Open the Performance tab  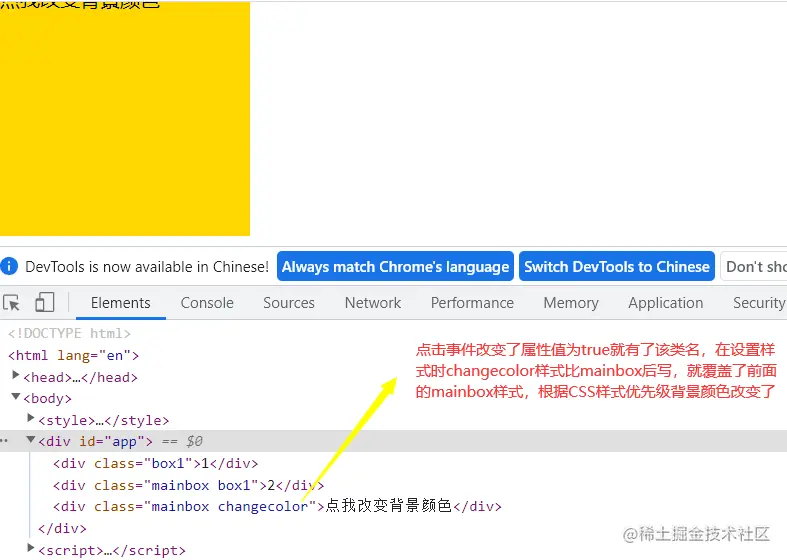472,303
